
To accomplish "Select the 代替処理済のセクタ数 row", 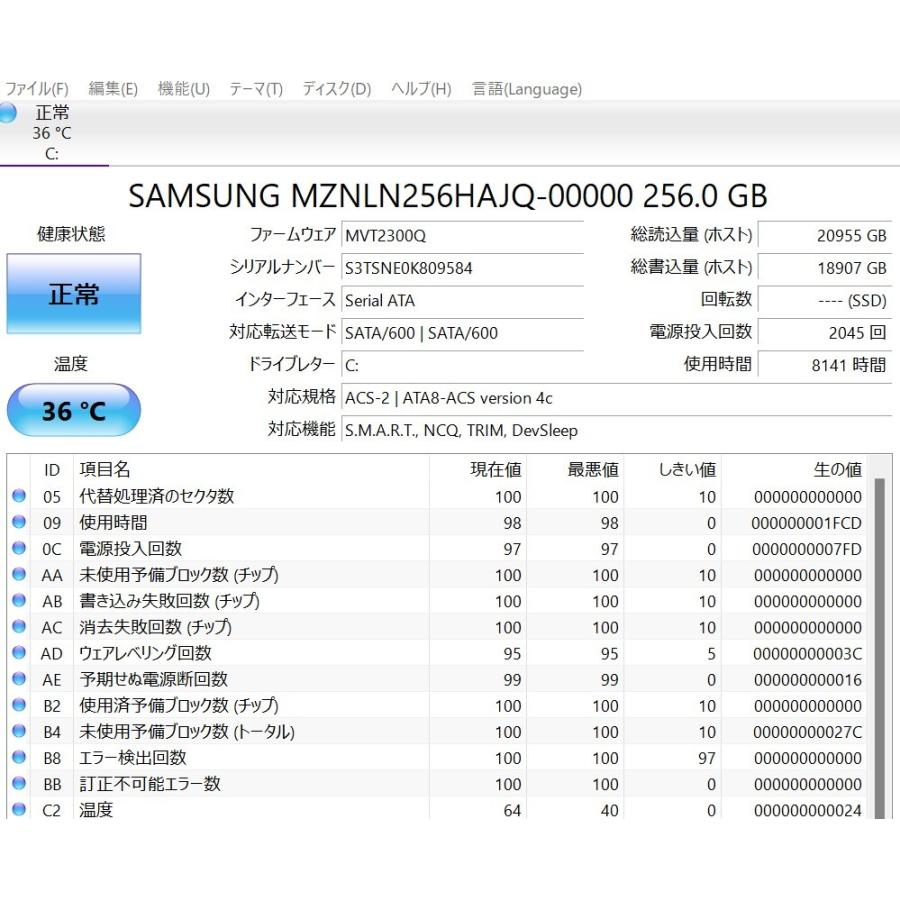I will (439, 496).
